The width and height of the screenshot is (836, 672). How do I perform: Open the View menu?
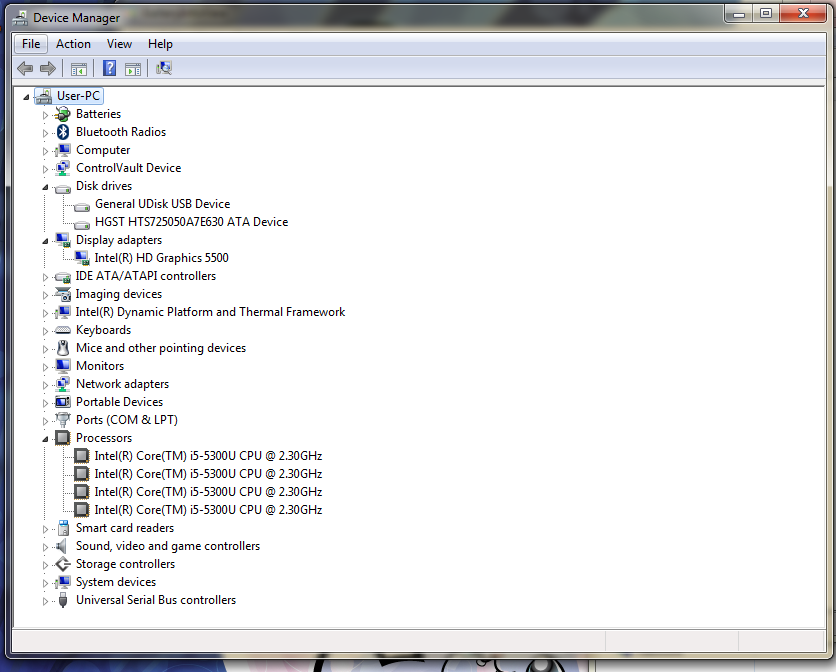pos(119,44)
